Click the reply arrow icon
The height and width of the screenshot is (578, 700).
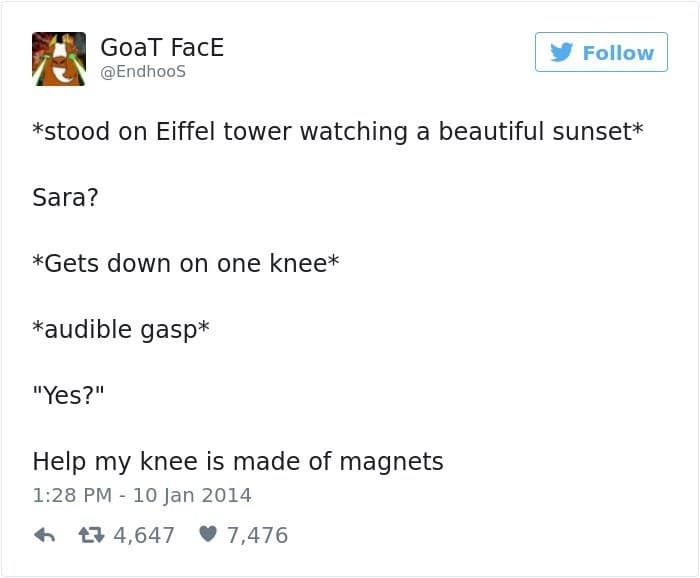click(x=44, y=536)
